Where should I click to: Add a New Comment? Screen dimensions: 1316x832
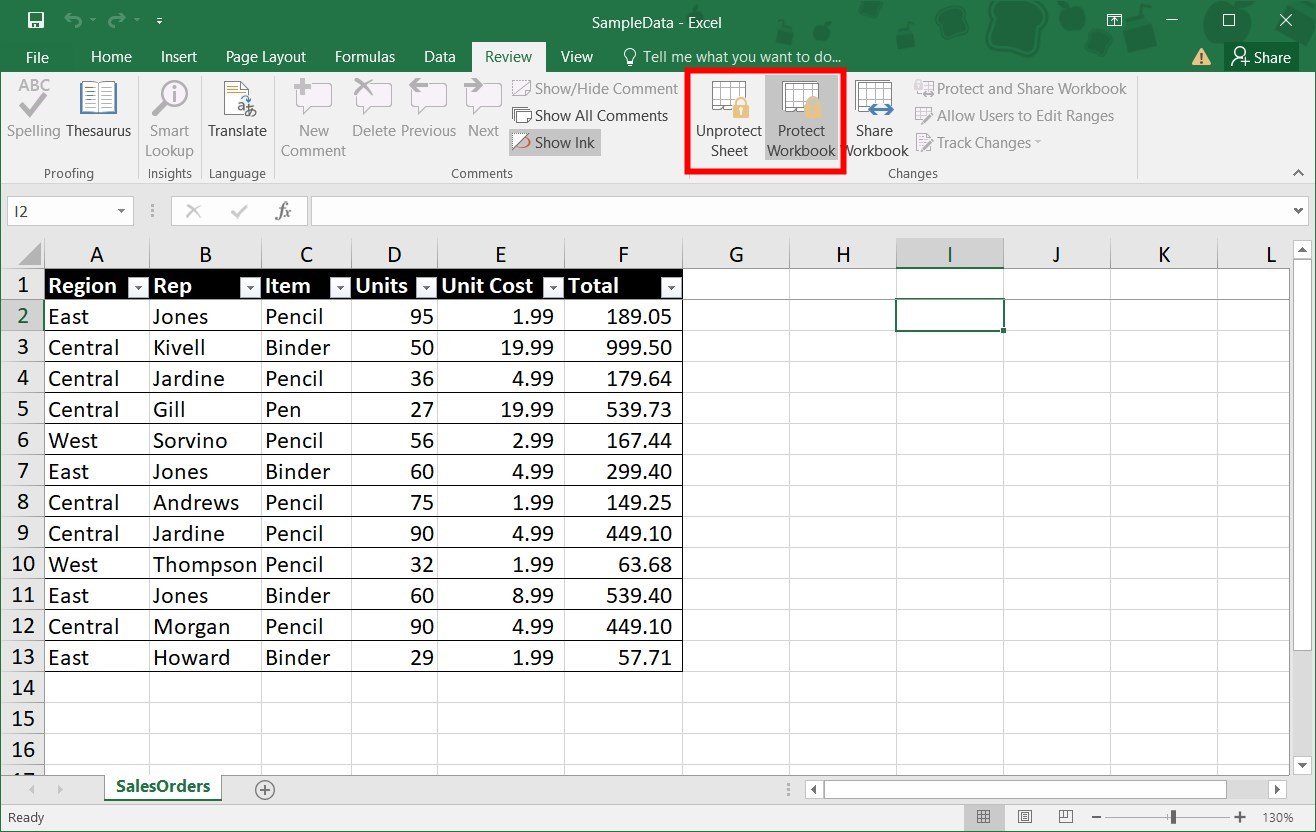click(x=313, y=118)
